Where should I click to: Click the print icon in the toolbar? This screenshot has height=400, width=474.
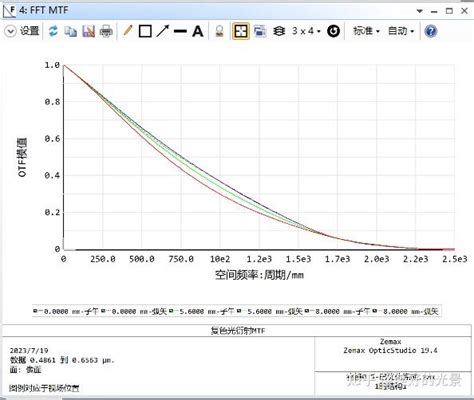[106, 31]
